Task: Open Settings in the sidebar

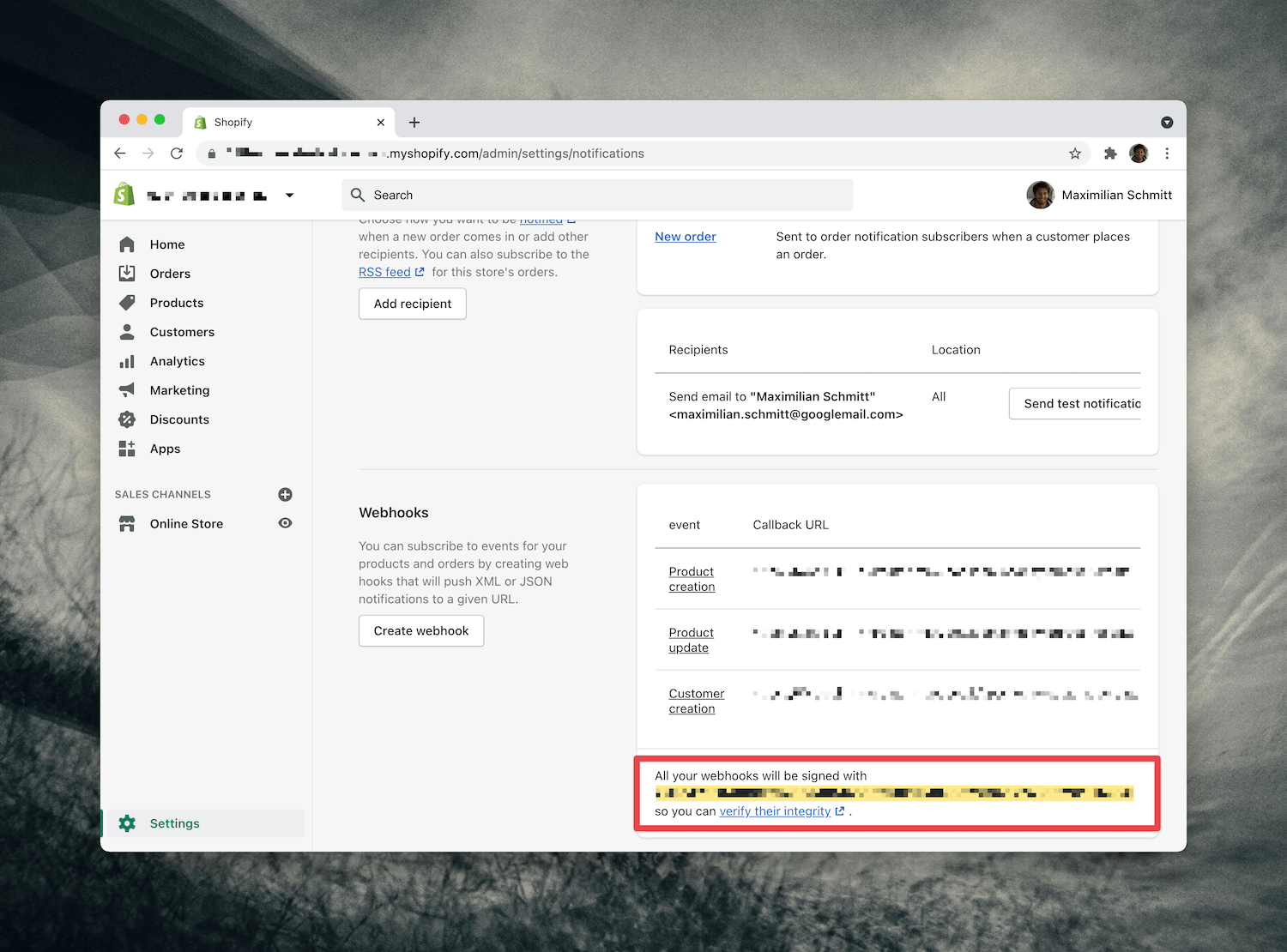Action: pos(175,823)
